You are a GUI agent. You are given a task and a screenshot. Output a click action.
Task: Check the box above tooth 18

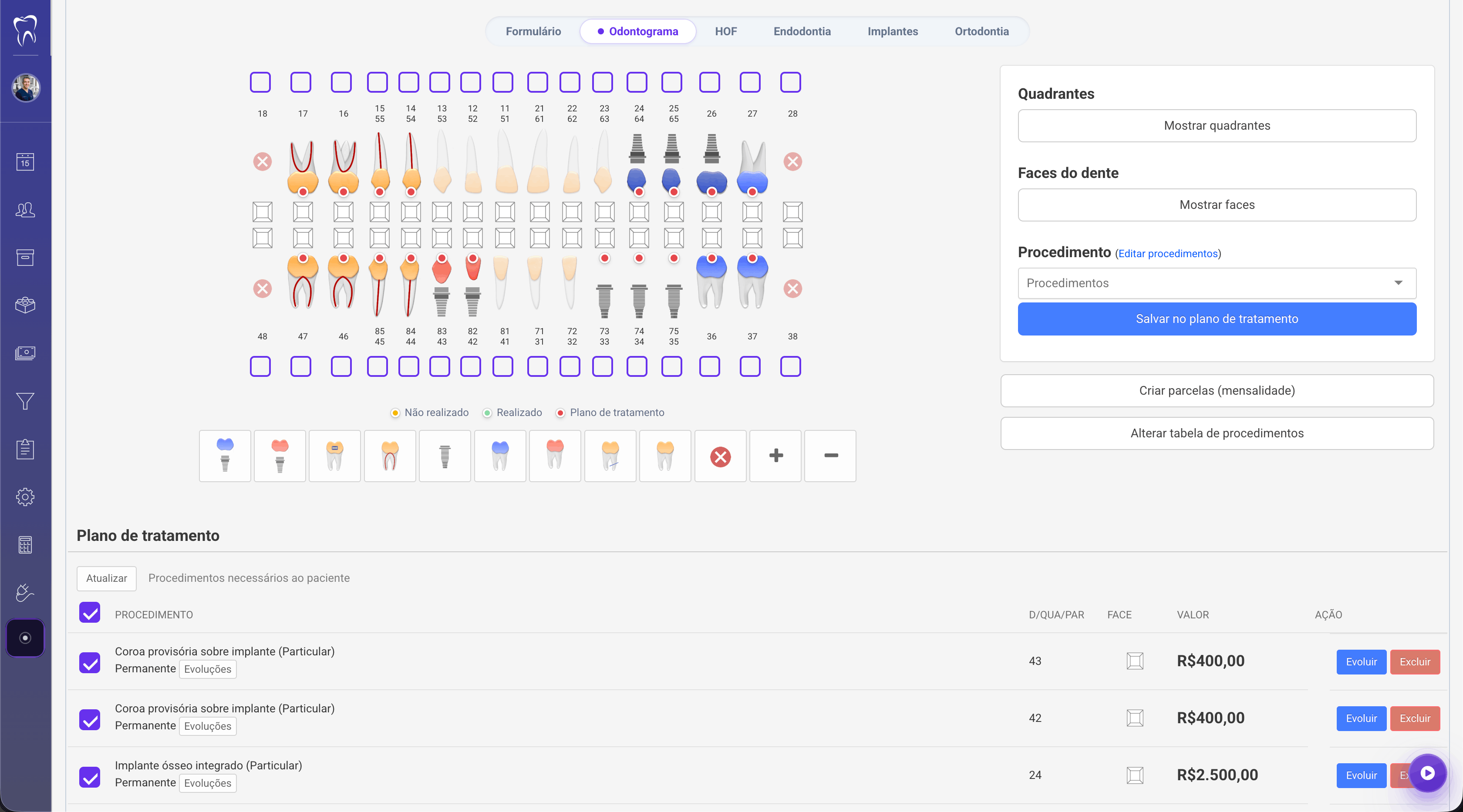[x=260, y=82]
